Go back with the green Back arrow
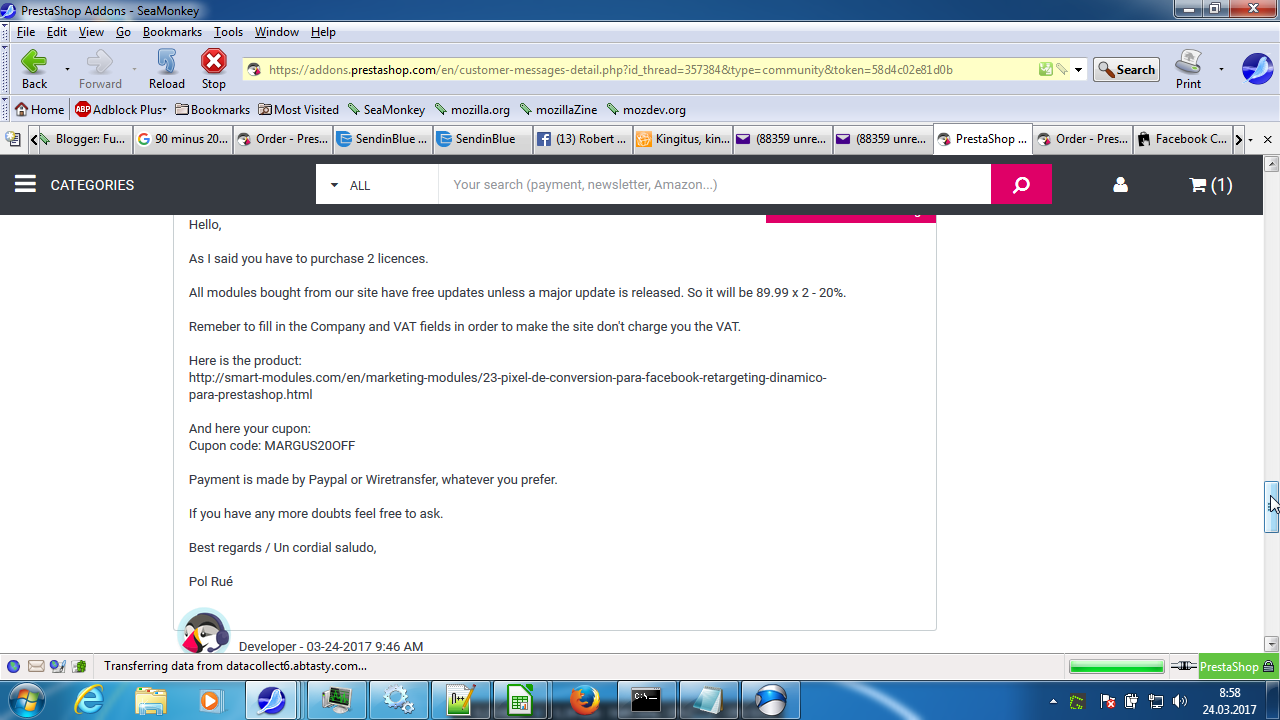 tap(34, 69)
